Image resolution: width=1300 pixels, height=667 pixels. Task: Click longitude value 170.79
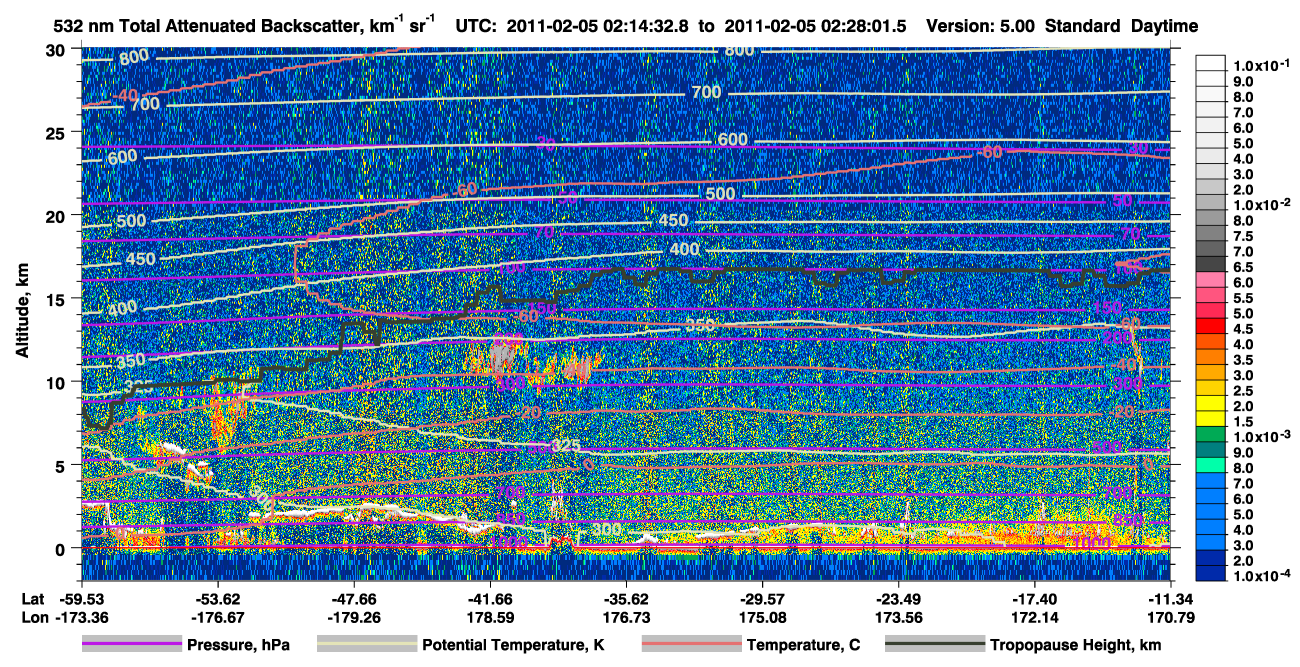coord(1170,617)
